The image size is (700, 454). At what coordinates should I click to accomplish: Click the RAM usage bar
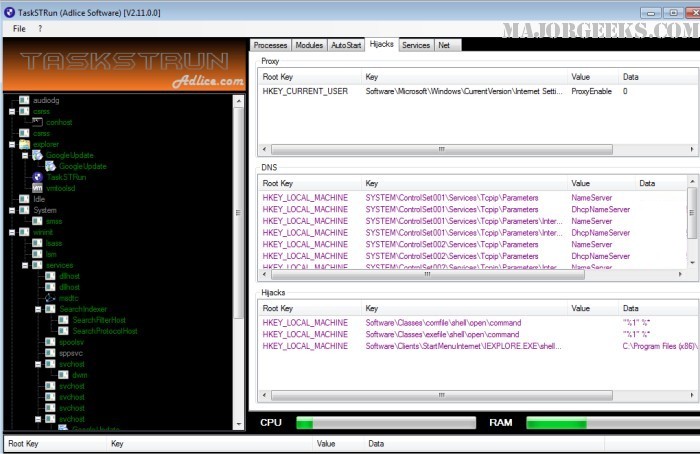613,423
